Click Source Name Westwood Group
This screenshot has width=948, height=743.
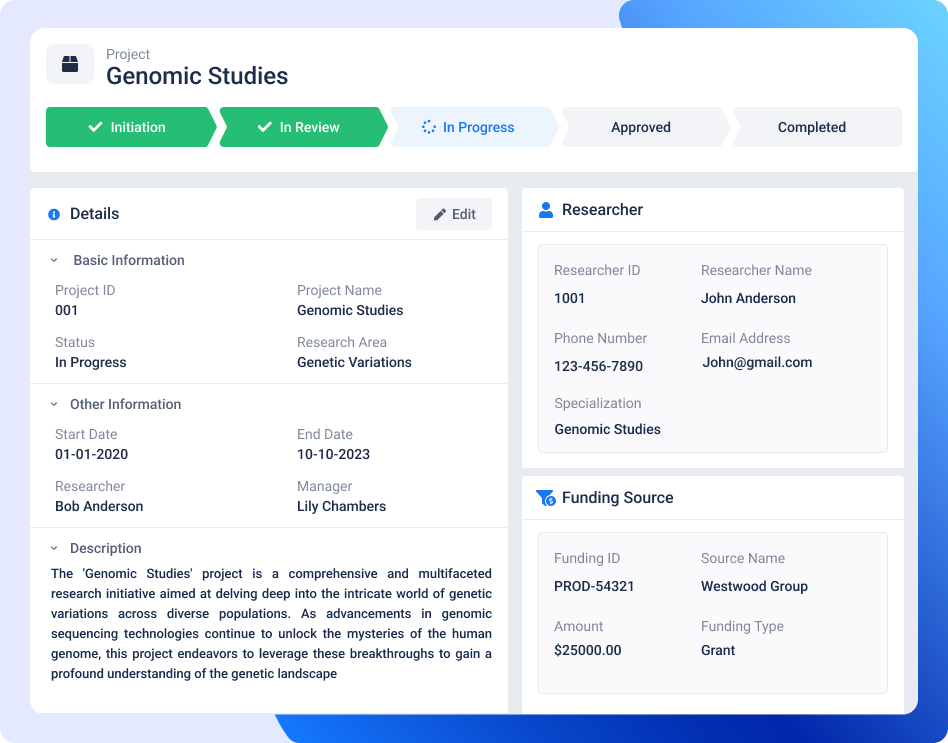click(755, 586)
